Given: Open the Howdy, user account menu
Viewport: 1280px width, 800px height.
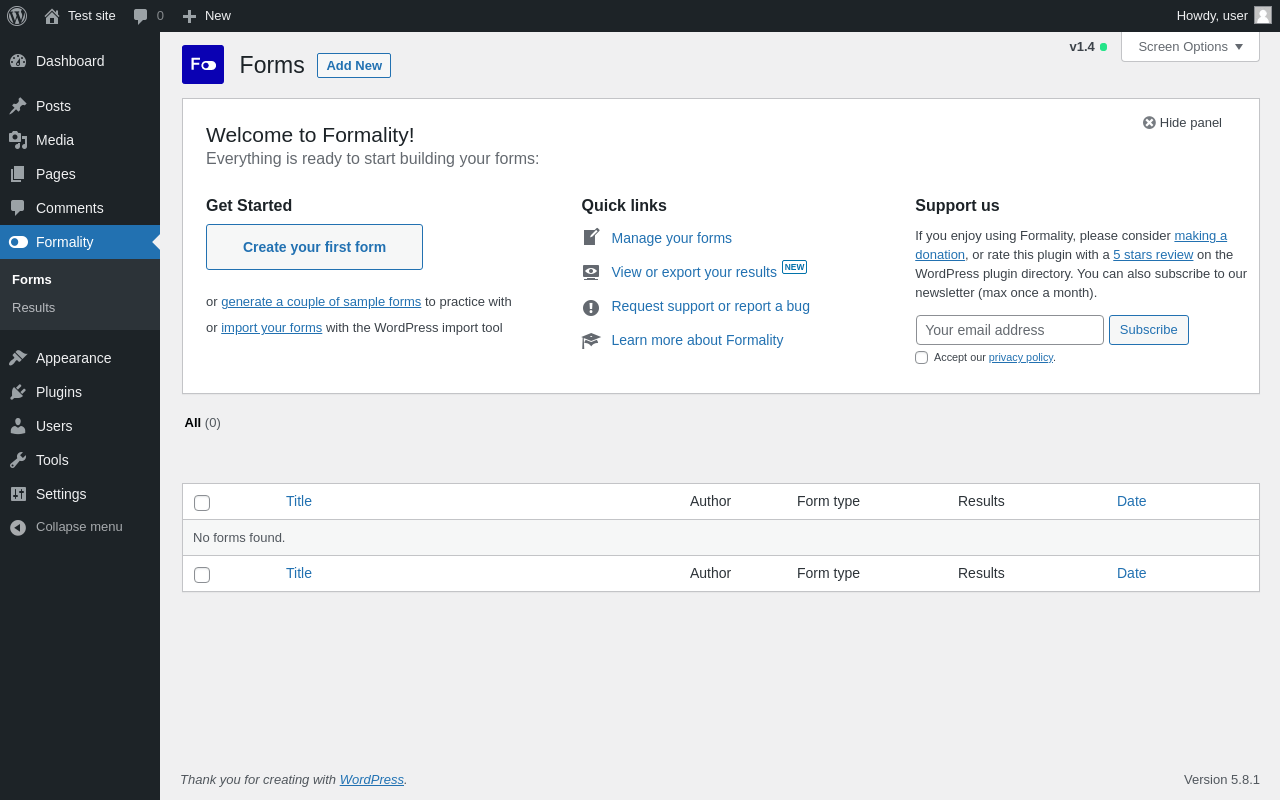Looking at the screenshot, I should 1223,16.
